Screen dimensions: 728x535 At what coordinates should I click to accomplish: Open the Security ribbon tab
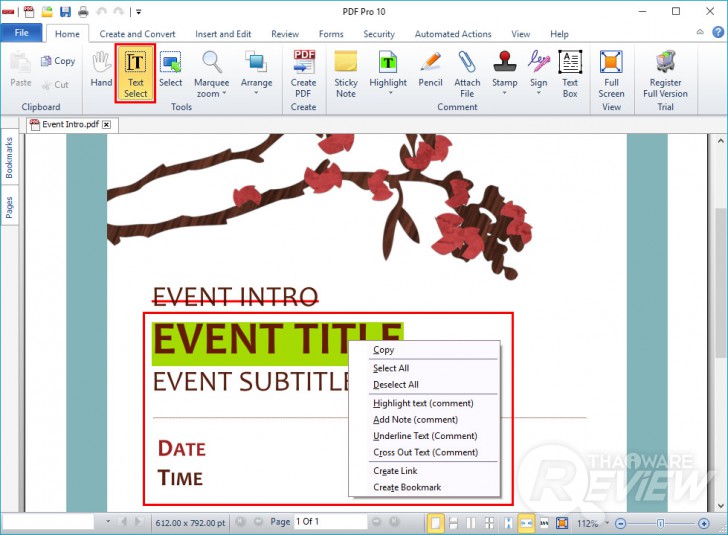click(379, 34)
